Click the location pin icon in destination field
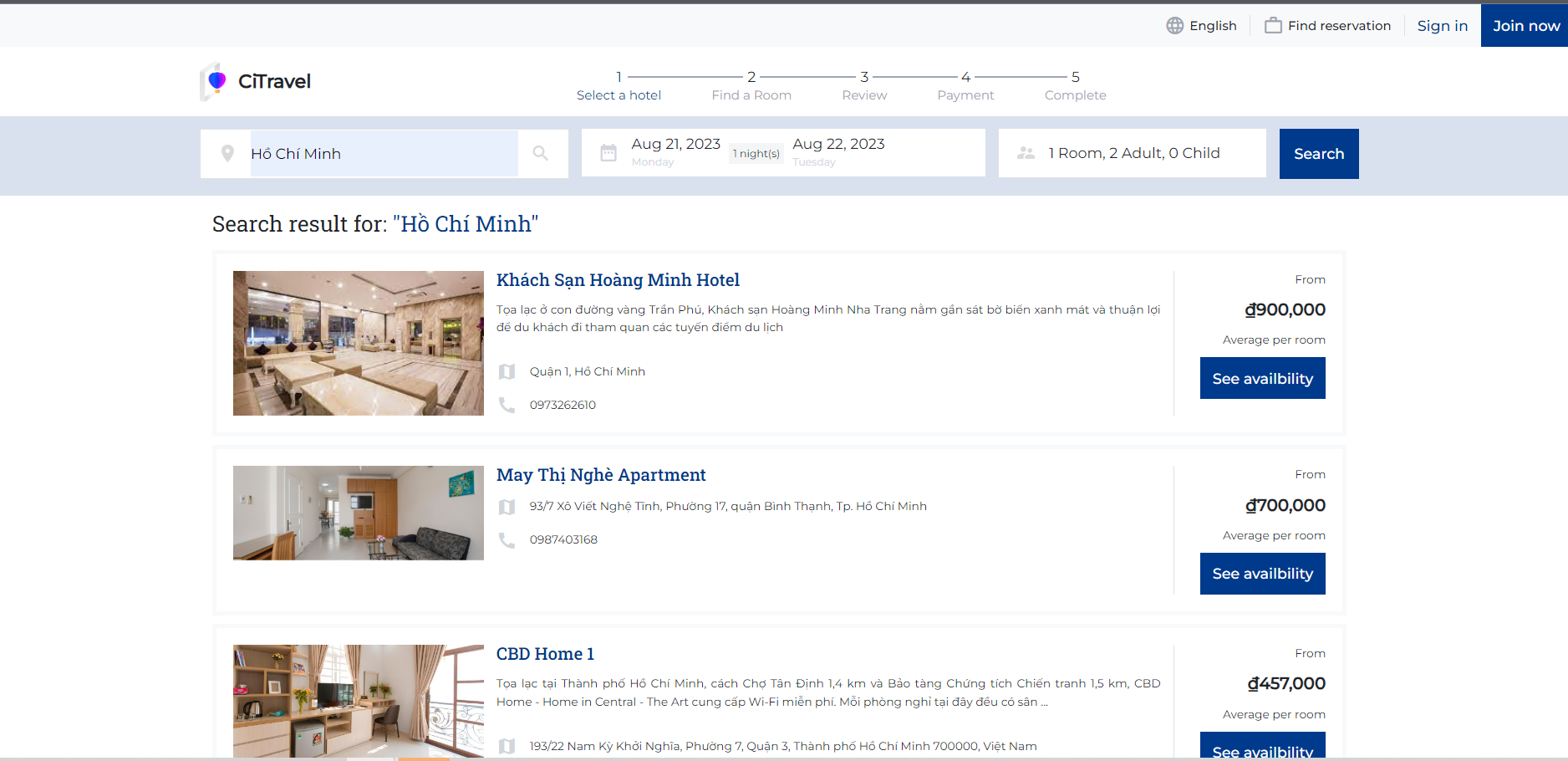 tap(227, 154)
